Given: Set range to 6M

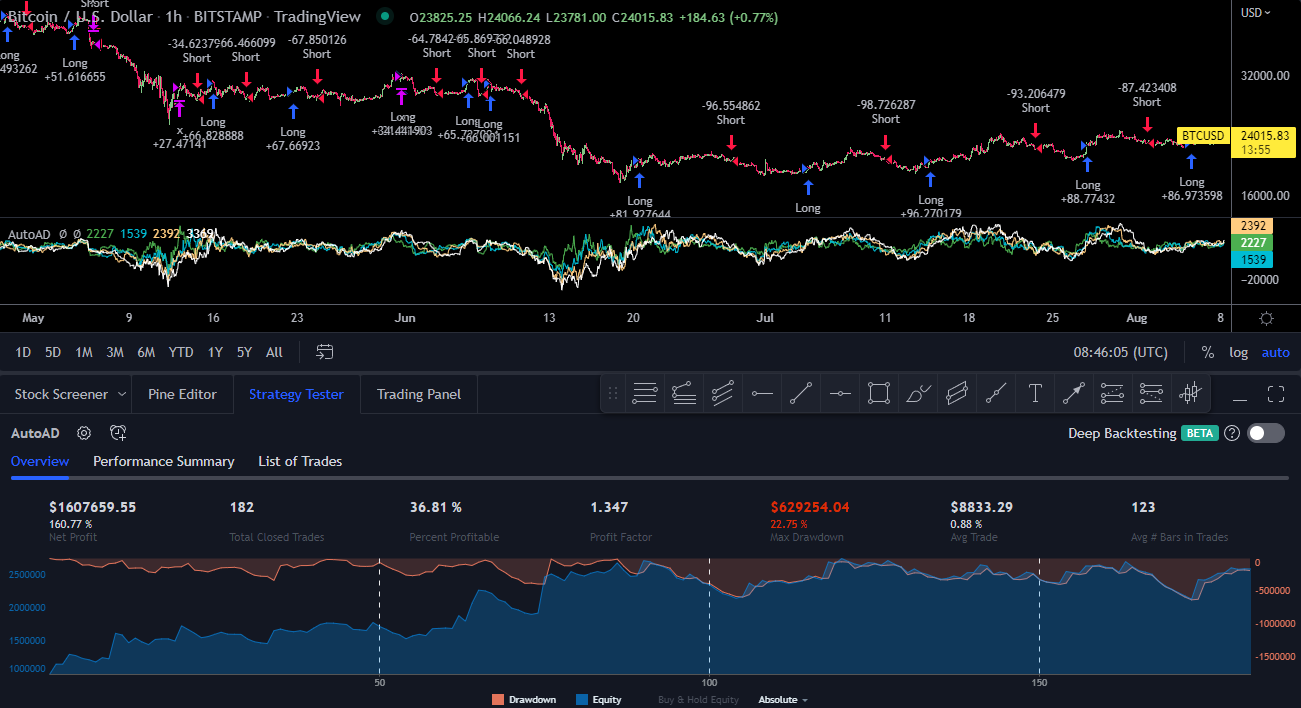Looking at the screenshot, I should pos(146,352).
